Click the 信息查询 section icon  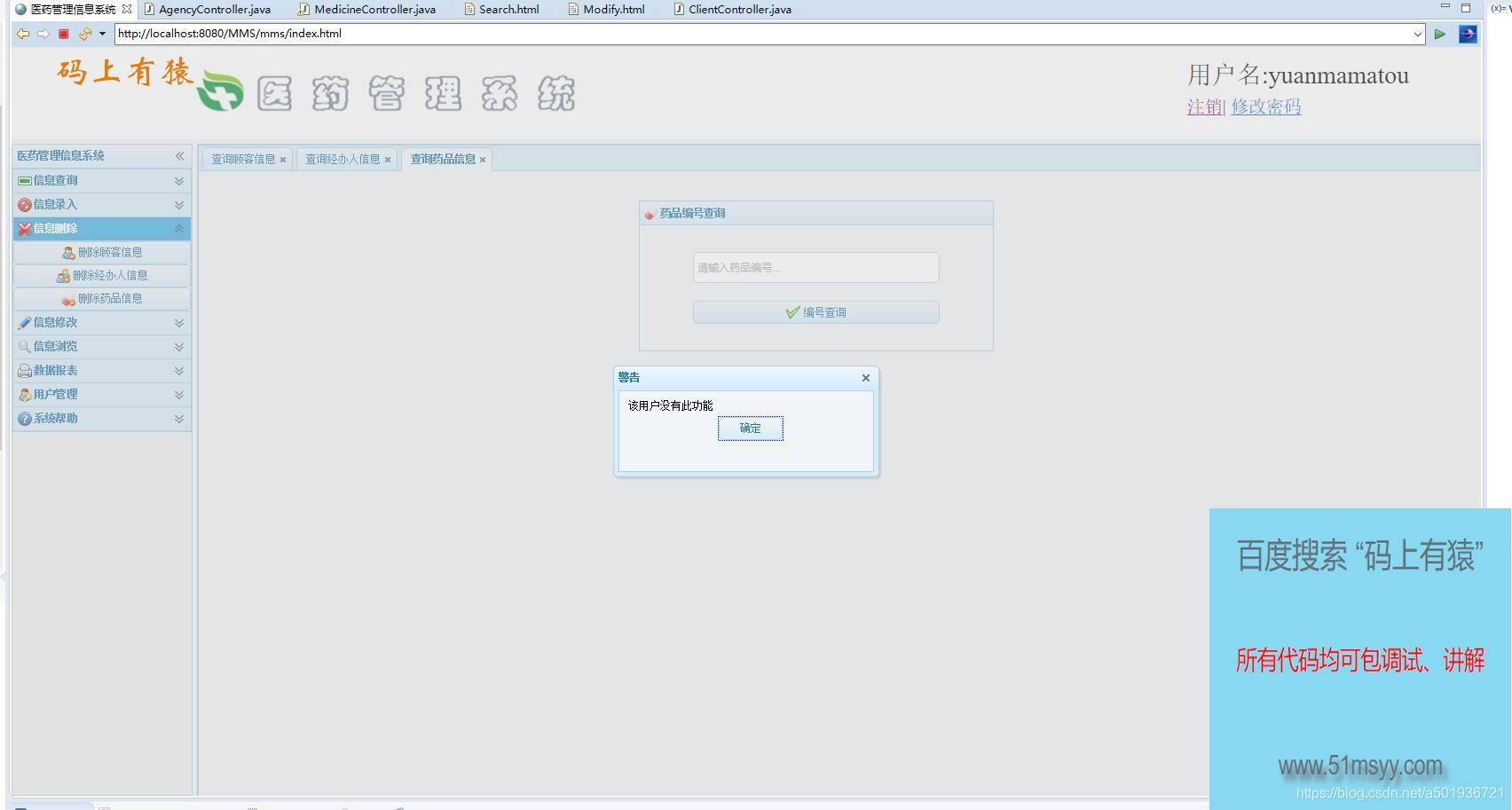click(x=25, y=181)
